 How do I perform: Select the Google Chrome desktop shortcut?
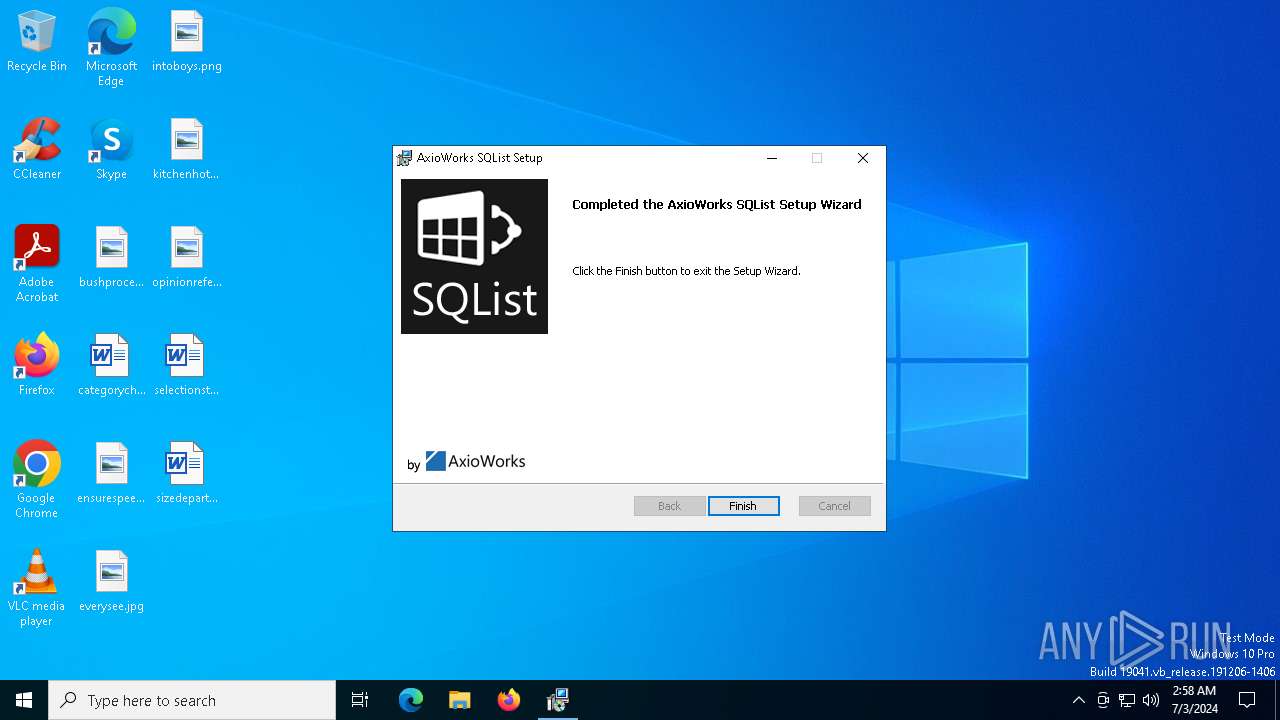click(x=37, y=480)
